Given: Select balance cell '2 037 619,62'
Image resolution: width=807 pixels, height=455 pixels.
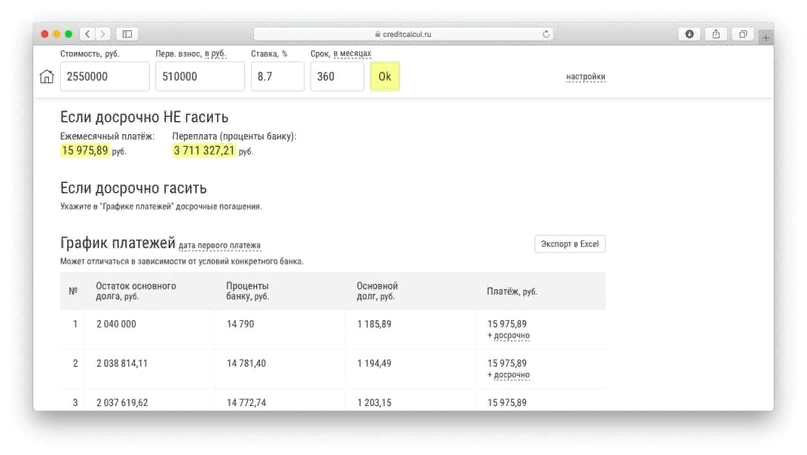Looking at the screenshot, I should tap(122, 402).
